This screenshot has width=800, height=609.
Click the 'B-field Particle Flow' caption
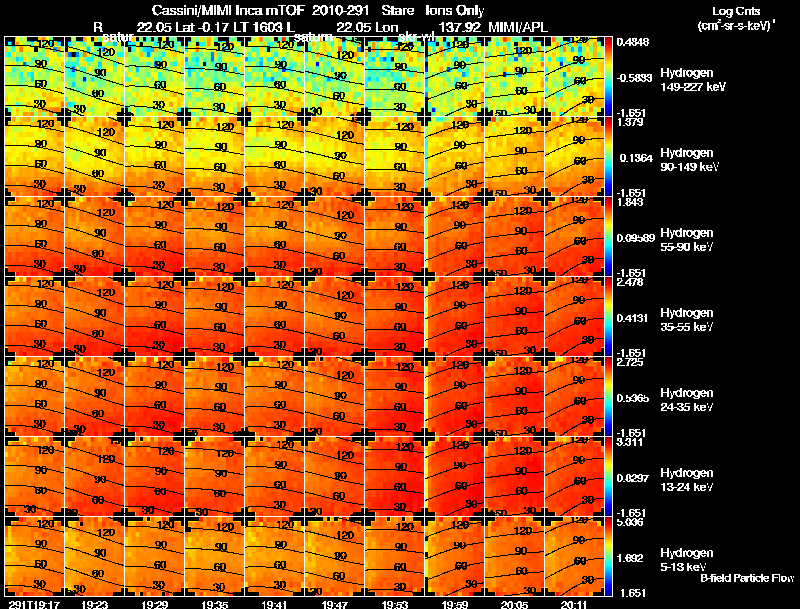coord(747,578)
